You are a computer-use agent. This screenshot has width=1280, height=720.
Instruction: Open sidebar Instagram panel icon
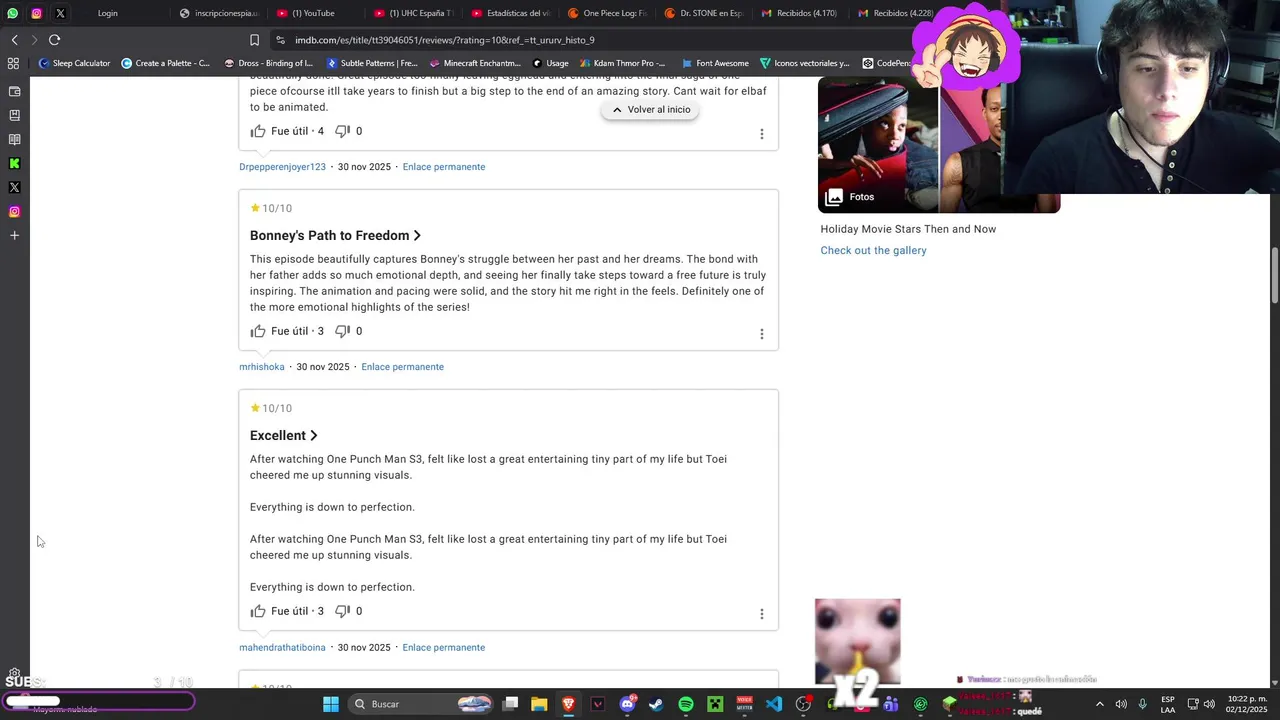[14, 211]
